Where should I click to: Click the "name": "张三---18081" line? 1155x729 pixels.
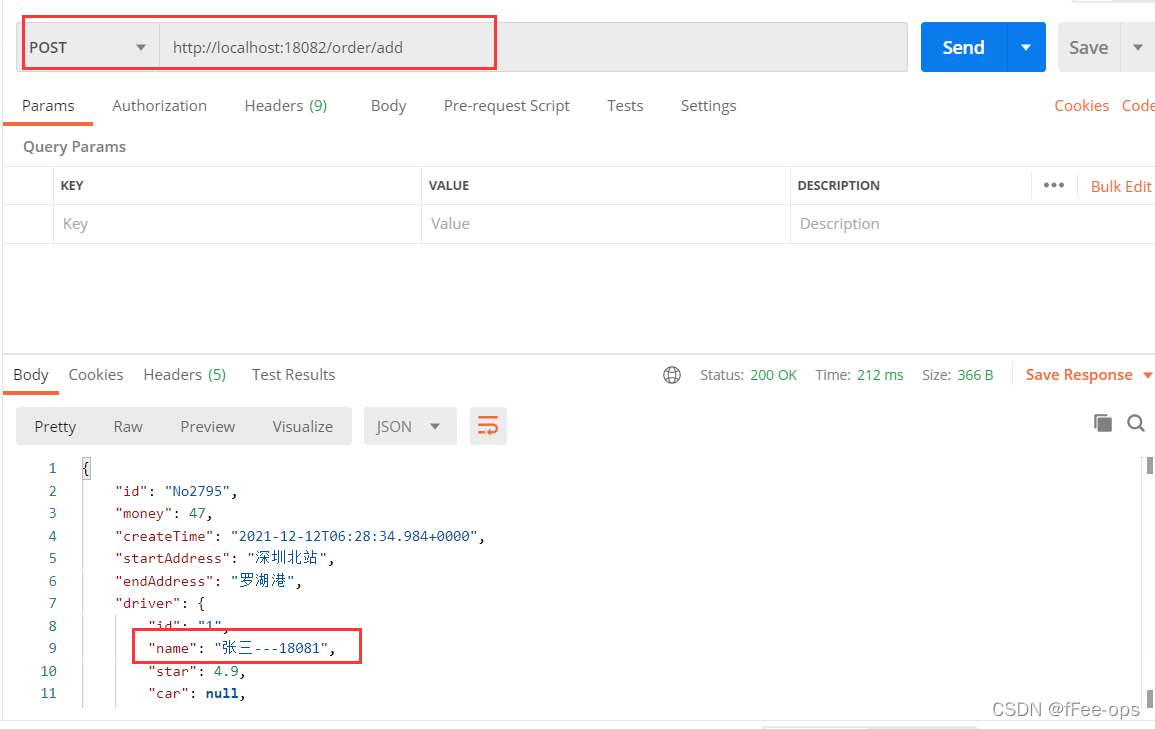click(242, 648)
